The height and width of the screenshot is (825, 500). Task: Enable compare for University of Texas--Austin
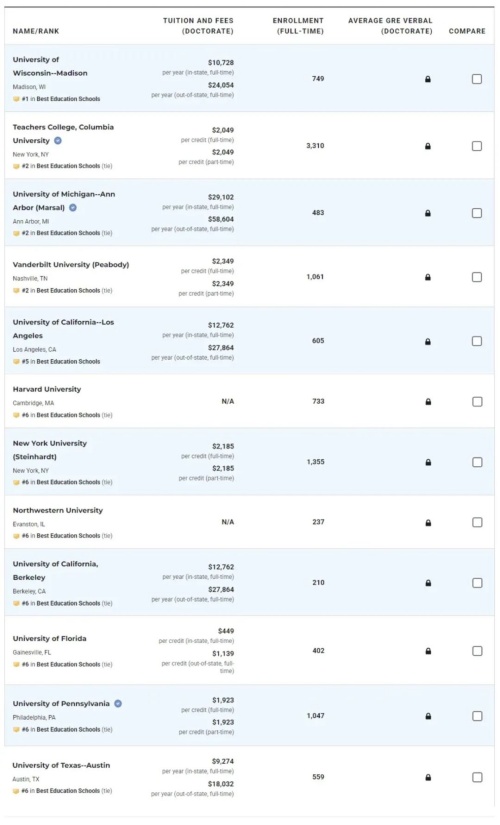coord(477,777)
